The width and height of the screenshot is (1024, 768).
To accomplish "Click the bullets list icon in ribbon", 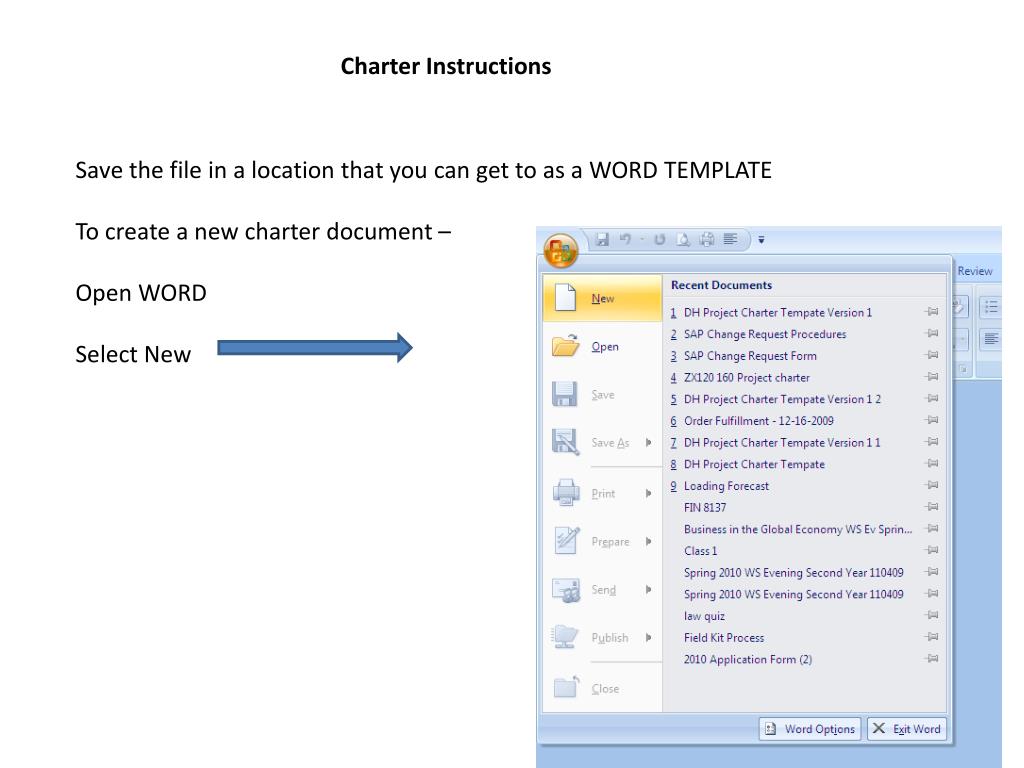I will click(x=991, y=307).
